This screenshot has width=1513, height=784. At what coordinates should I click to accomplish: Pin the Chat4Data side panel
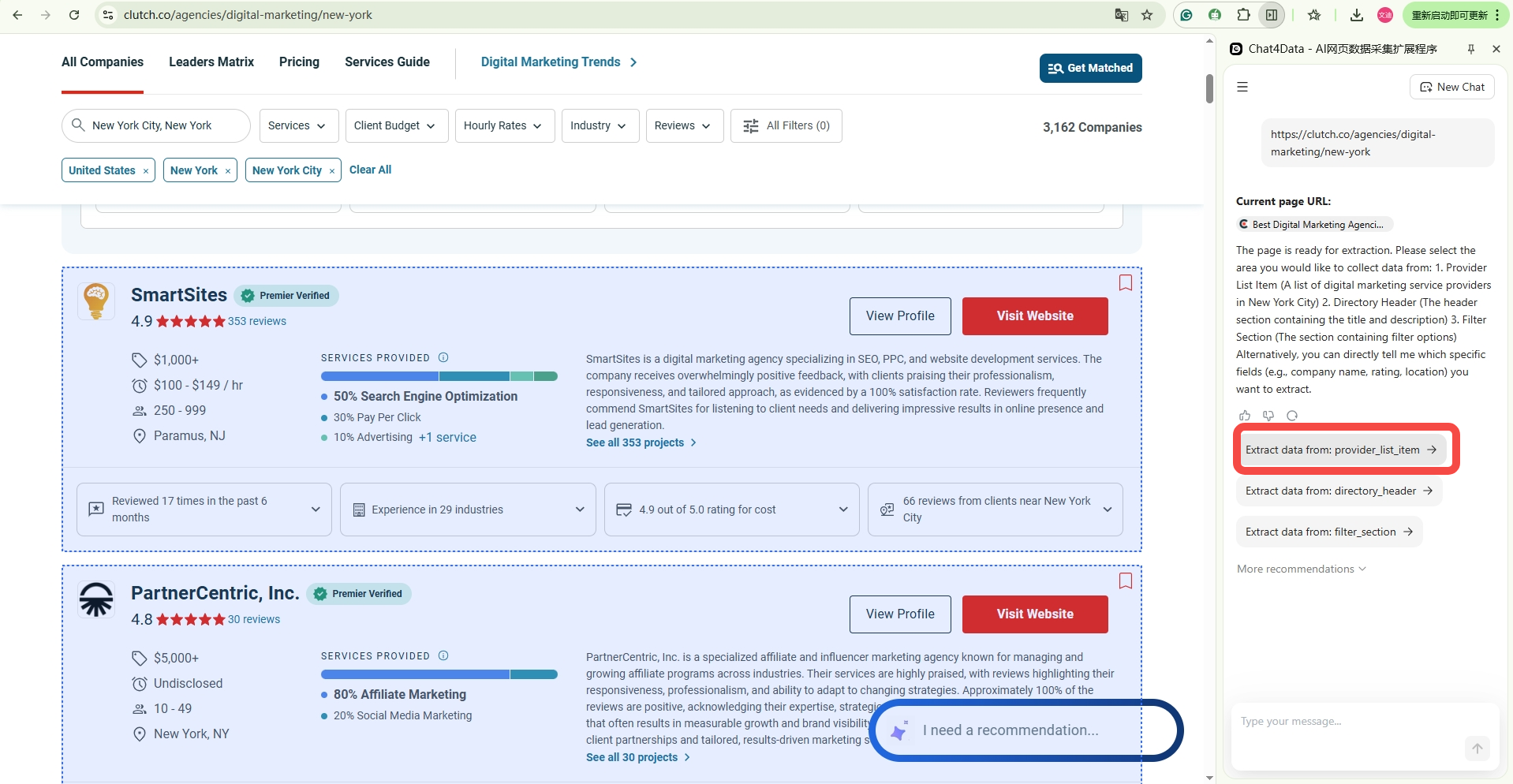(1471, 49)
